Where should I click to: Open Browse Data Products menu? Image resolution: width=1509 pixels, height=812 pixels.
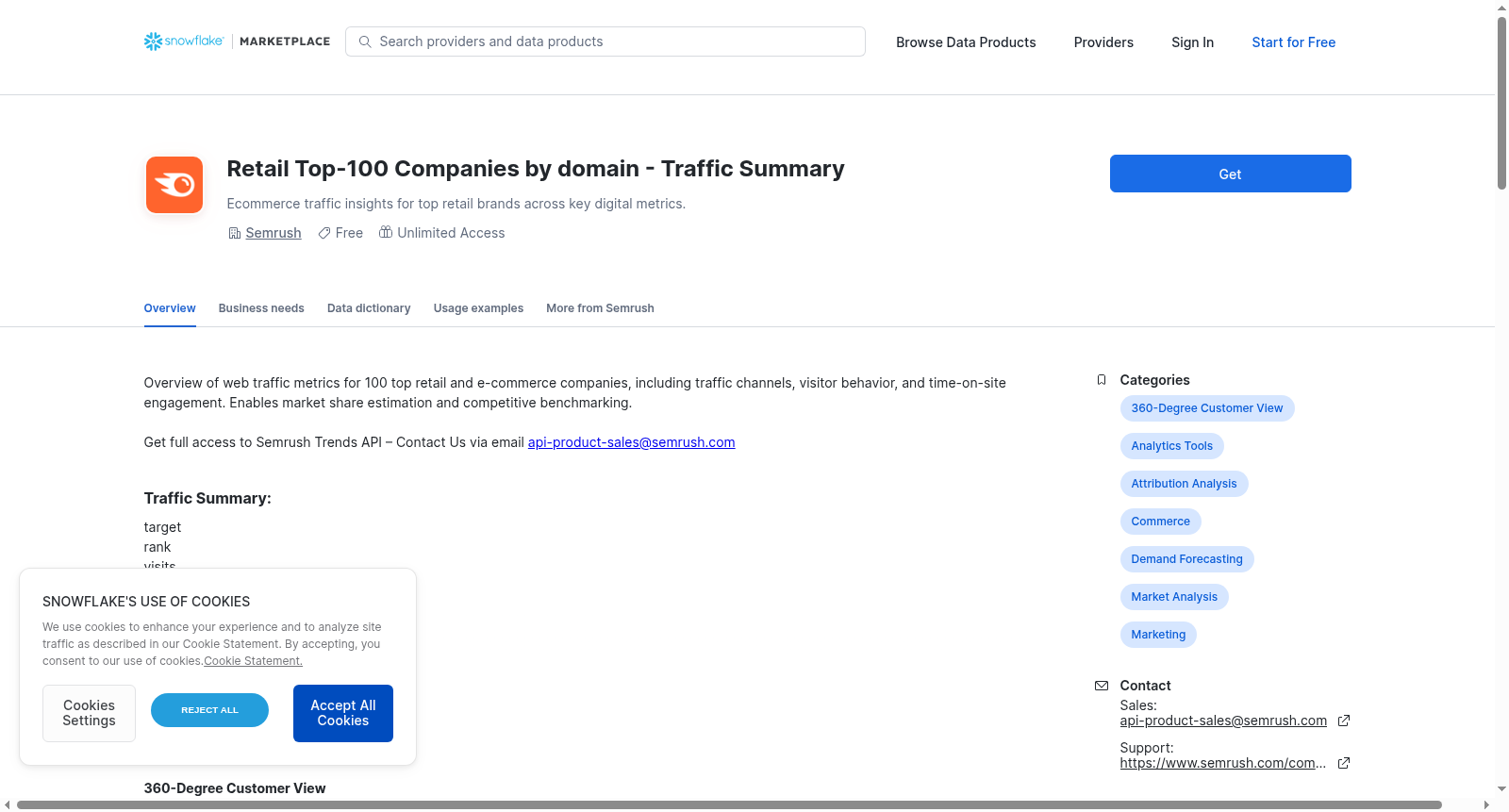(x=966, y=42)
